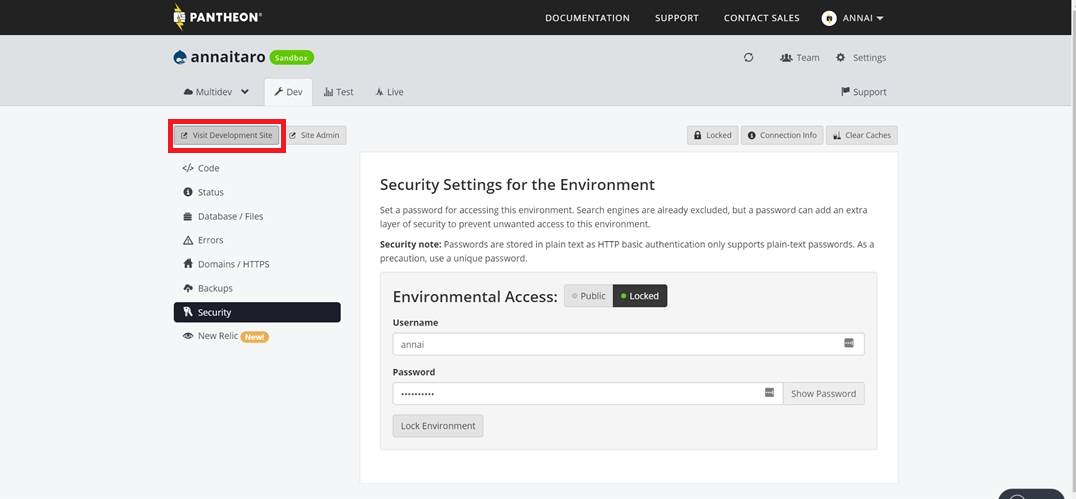Open site Settings
The width and height of the screenshot is (1076, 499).
(x=861, y=58)
